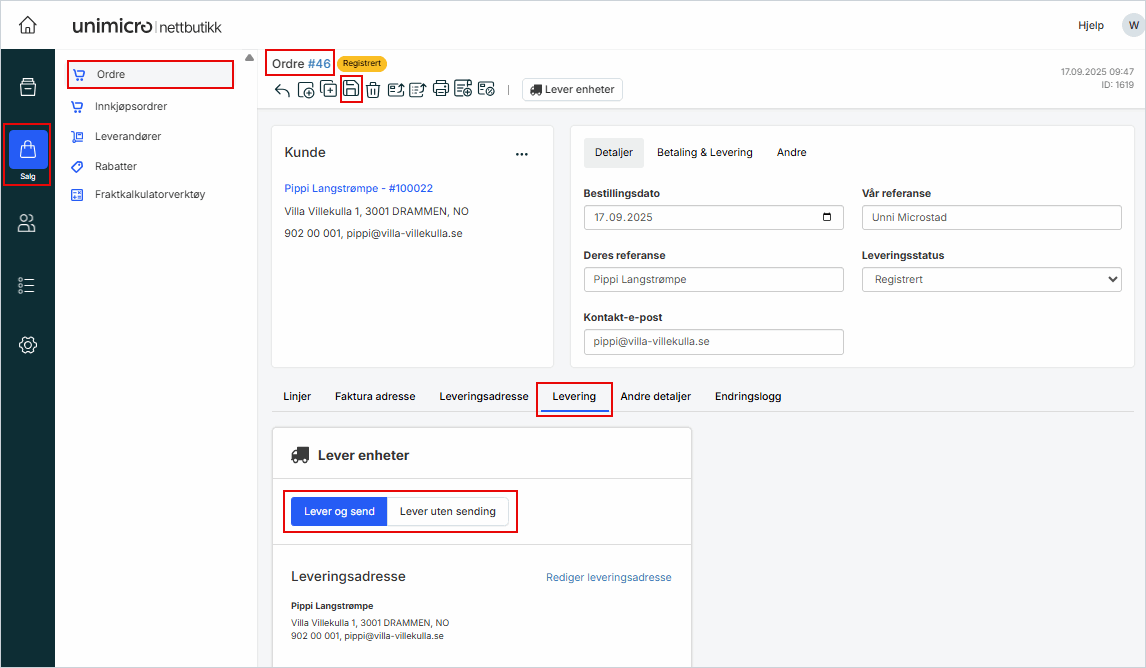Open the Betaling & Levering tab
This screenshot has width=1146, height=668.
pyautogui.click(x=704, y=153)
